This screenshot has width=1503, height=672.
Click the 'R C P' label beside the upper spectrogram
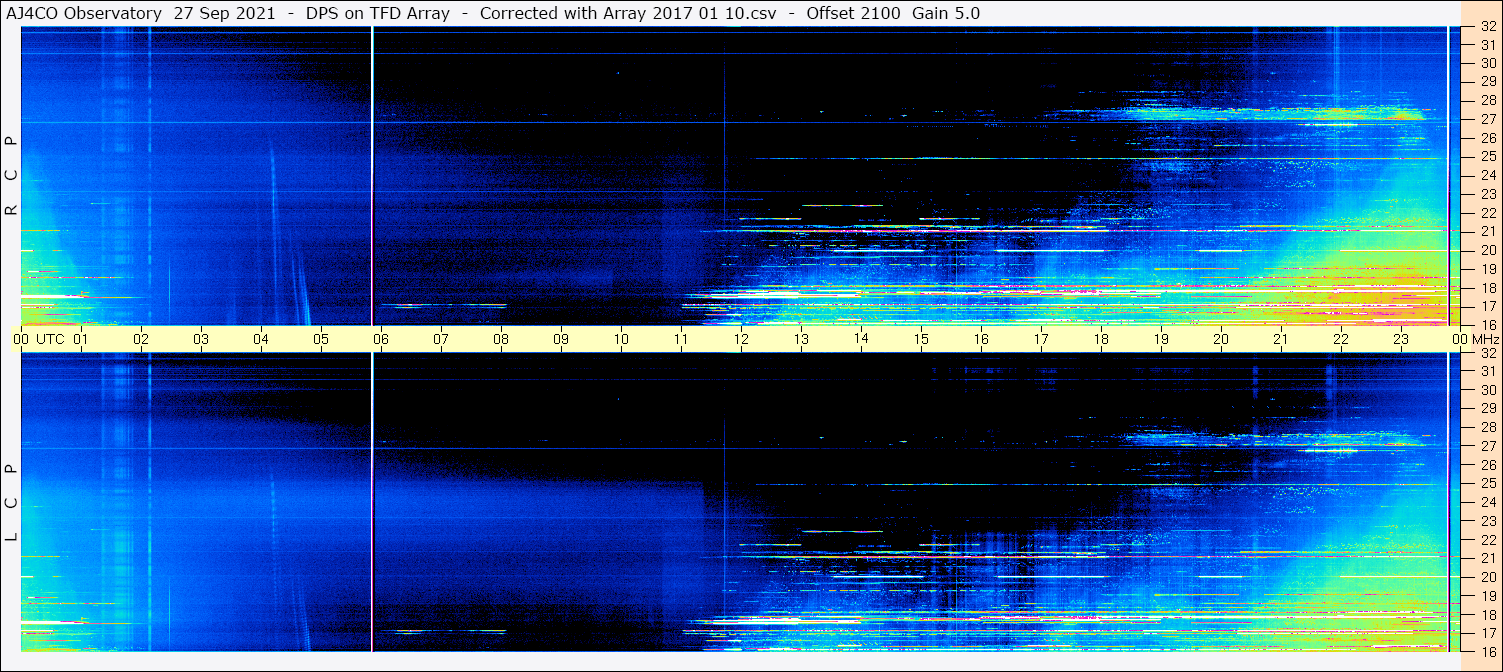[x=12, y=175]
